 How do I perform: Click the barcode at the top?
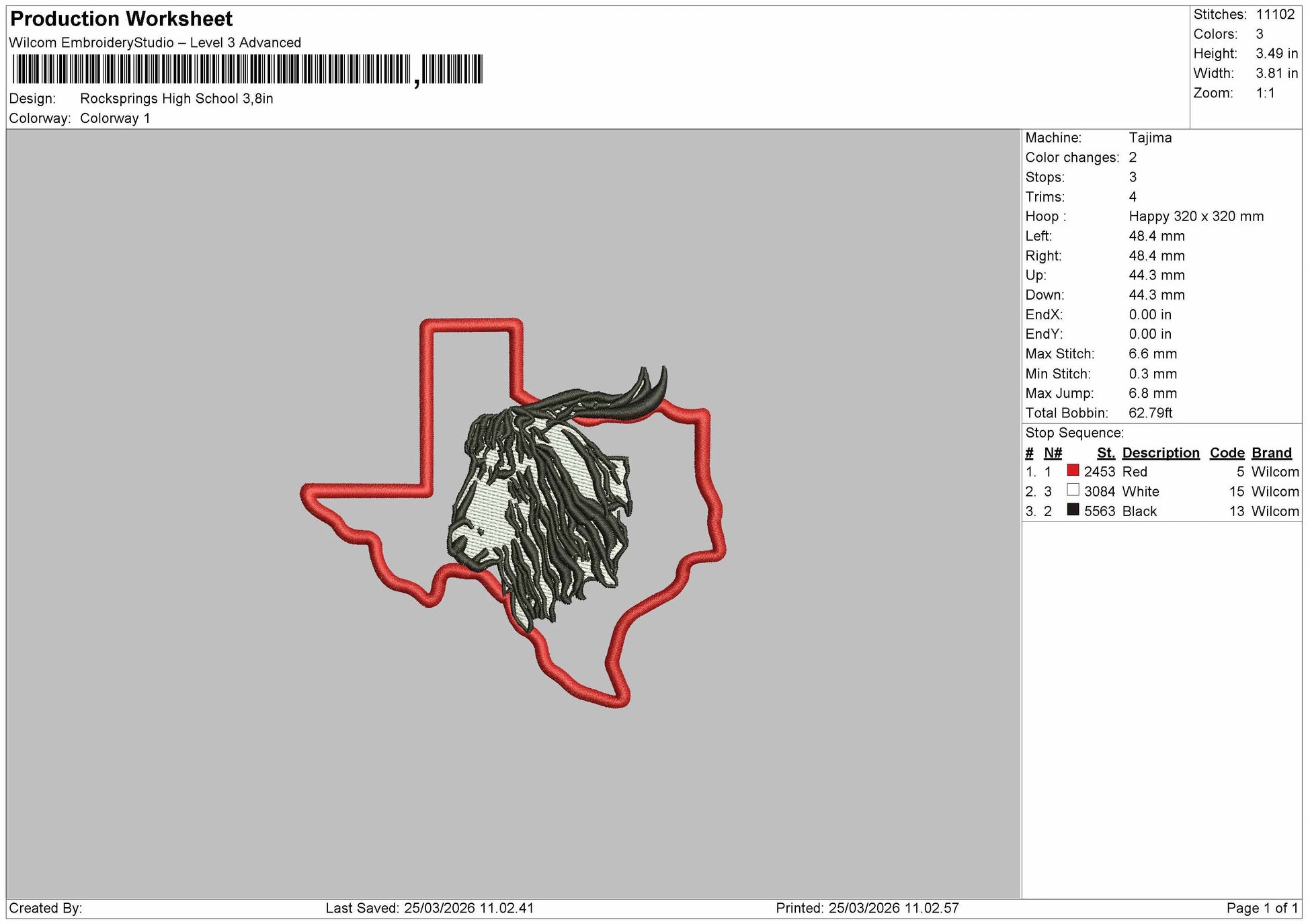click(247, 69)
